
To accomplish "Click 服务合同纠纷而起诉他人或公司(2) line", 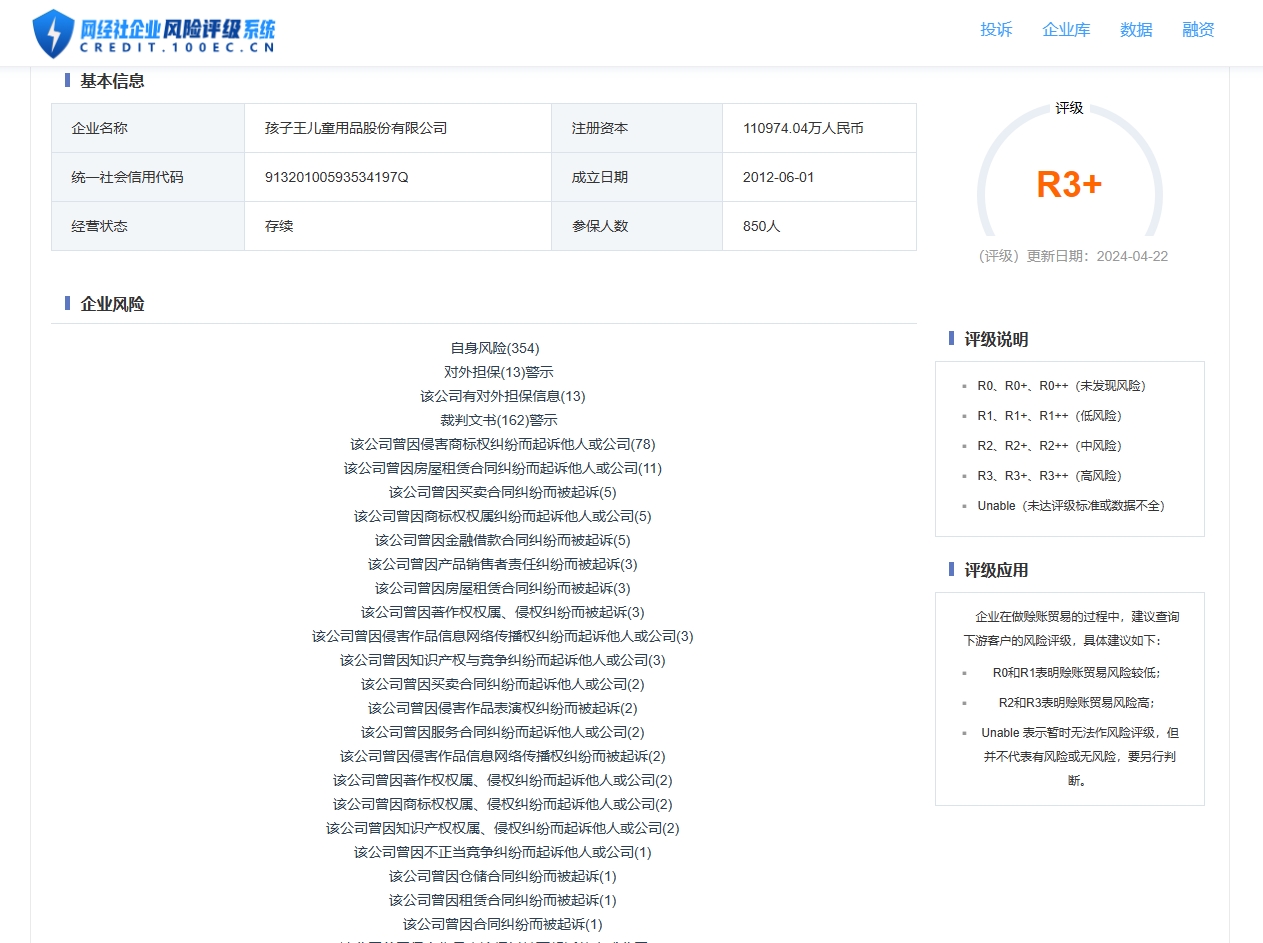I will 503,732.
